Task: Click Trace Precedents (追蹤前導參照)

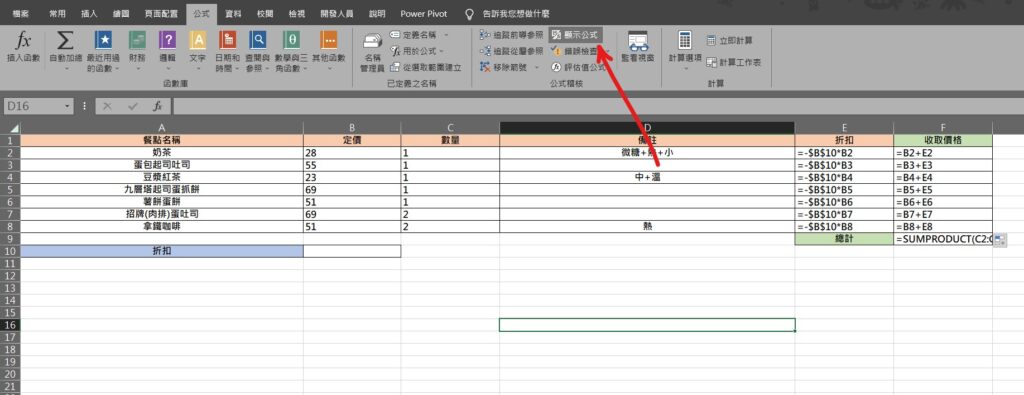Action: click(x=511, y=35)
